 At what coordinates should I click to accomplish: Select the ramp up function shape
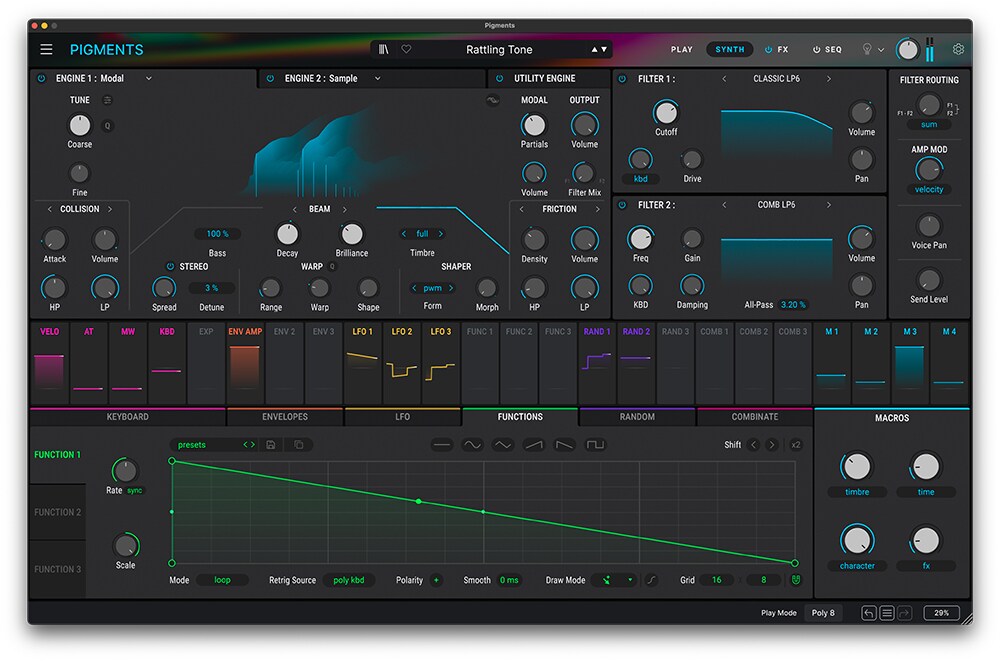coord(533,445)
